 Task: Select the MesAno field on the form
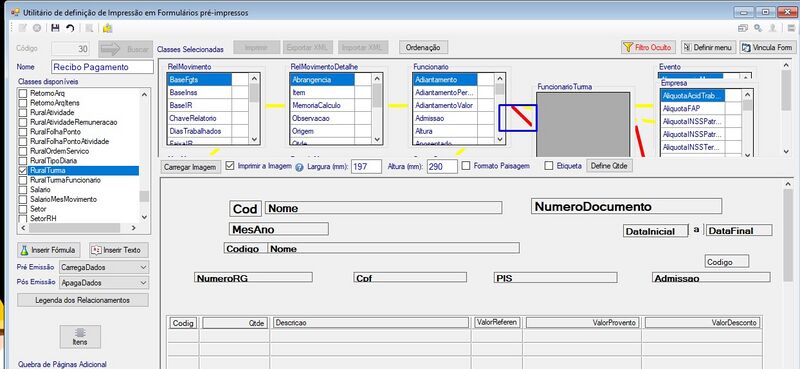pos(279,229)
